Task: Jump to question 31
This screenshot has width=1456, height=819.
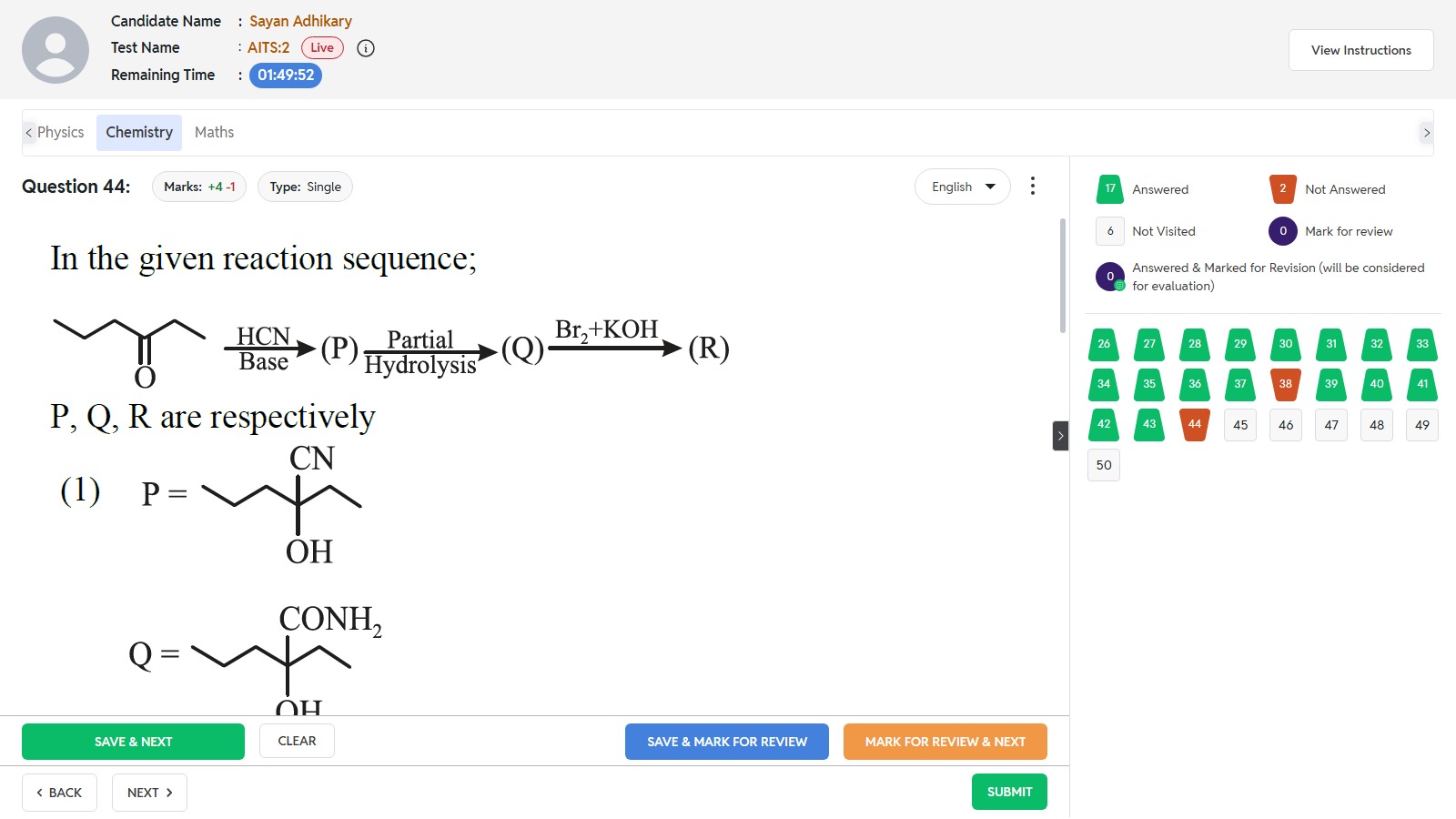Action: [x=1331, y=344]
